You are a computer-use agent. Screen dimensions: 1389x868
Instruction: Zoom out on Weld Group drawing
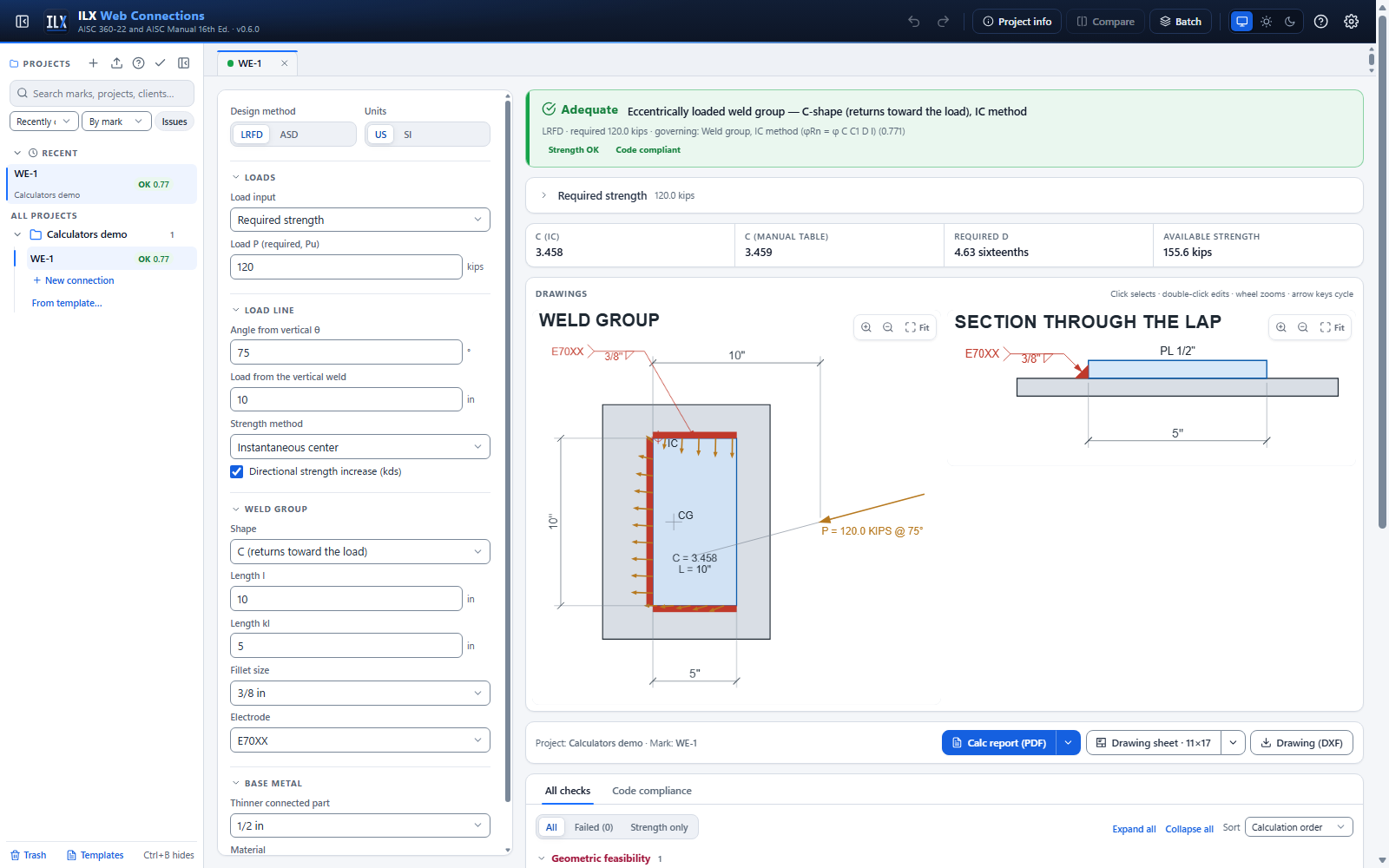point(888,327)
